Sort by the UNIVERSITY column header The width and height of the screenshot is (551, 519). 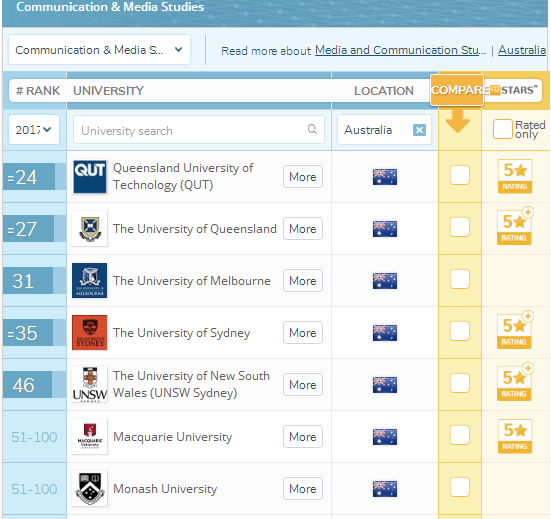pyautogui.click(x=109, y=91)
